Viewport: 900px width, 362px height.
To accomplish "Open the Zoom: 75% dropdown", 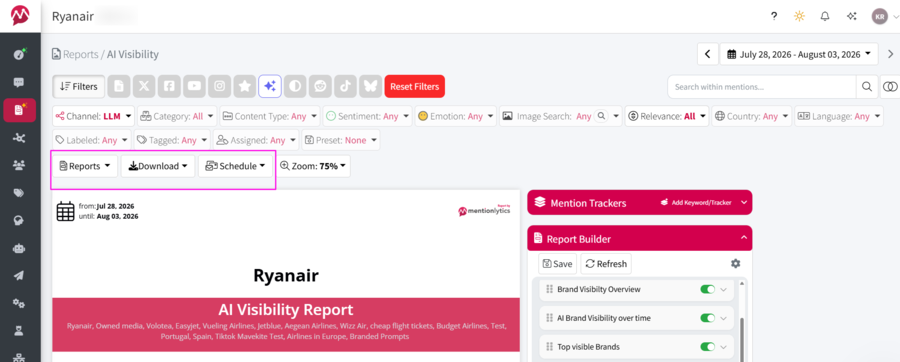I will coord(313,166).
